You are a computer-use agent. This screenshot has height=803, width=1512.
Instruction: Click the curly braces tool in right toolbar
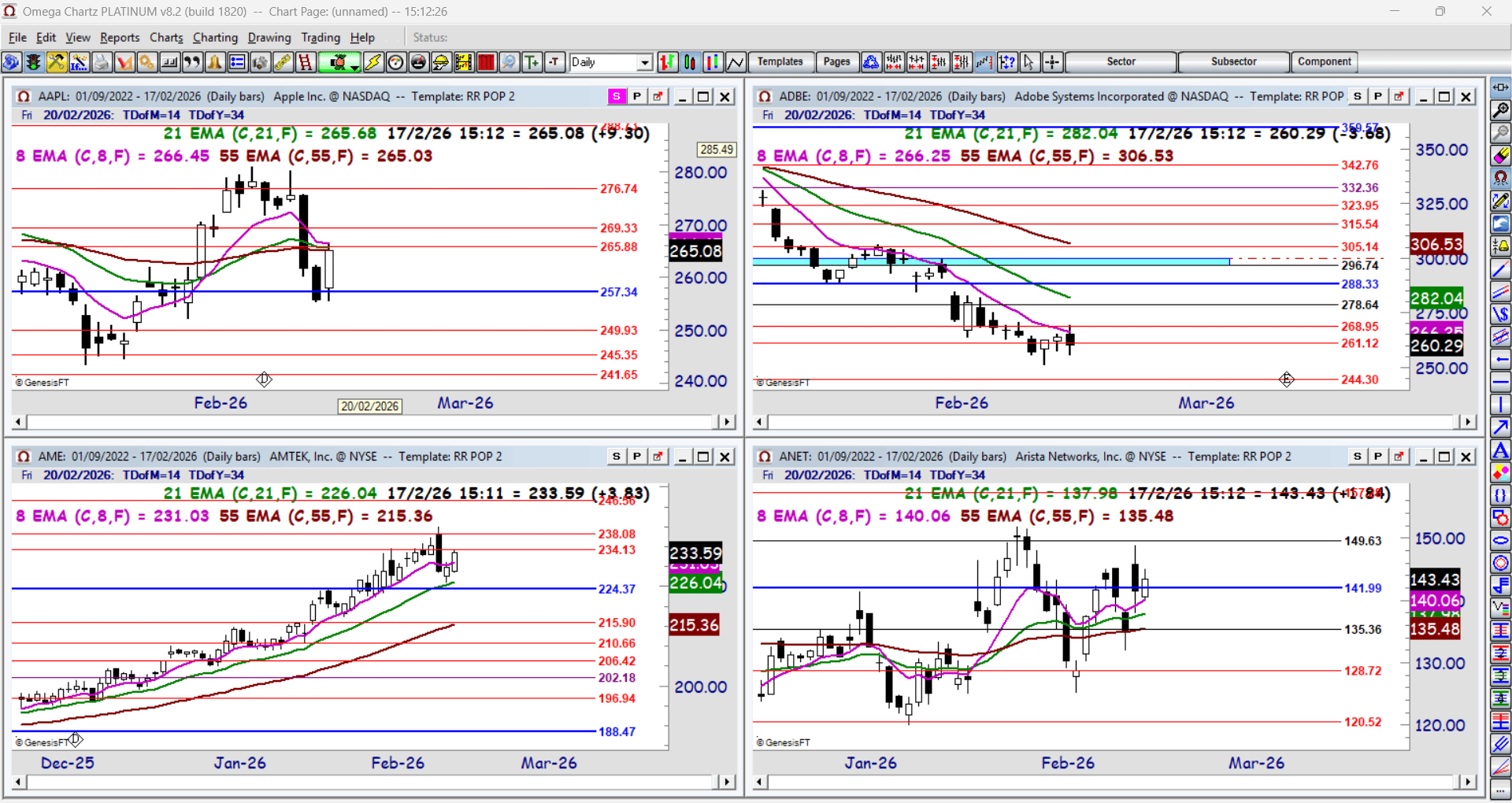click(1501, 495)
